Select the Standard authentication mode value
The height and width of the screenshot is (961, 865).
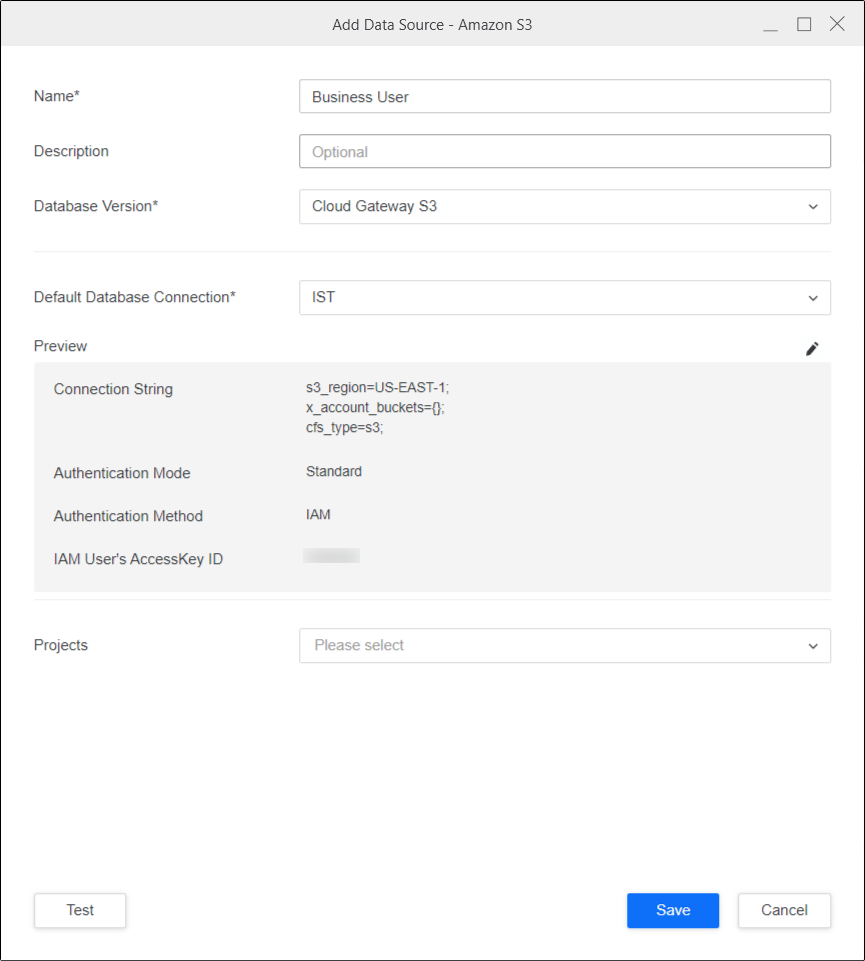pos(334,471)
